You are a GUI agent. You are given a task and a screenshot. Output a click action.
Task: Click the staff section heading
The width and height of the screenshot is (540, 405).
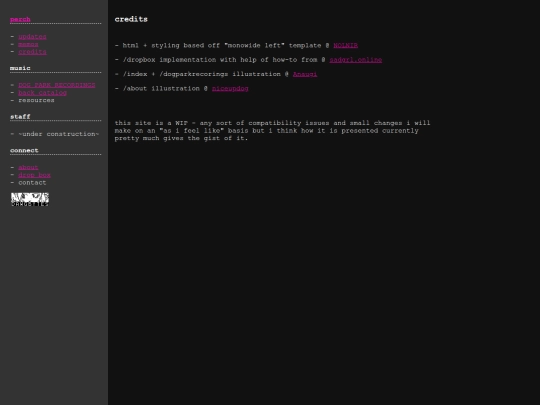tap(20, 117)
